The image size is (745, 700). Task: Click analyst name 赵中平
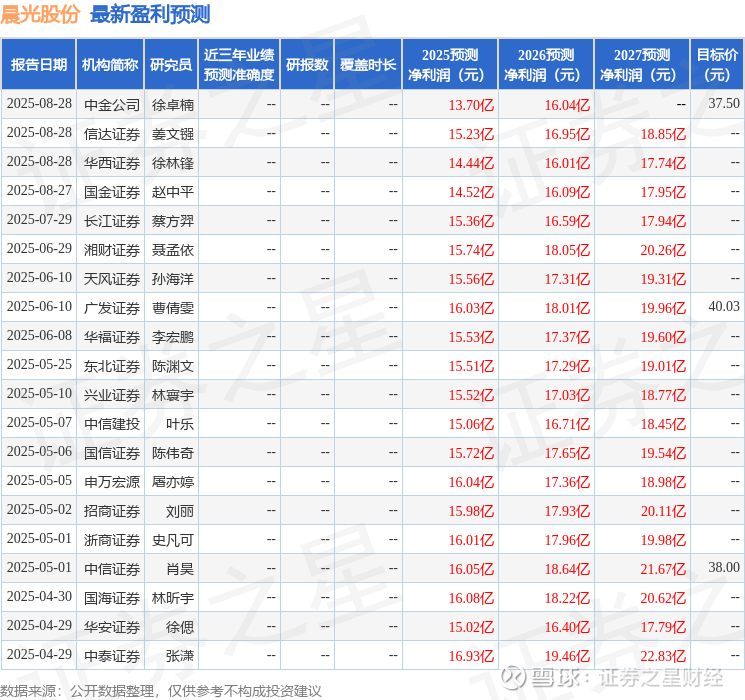coord(172,192)
